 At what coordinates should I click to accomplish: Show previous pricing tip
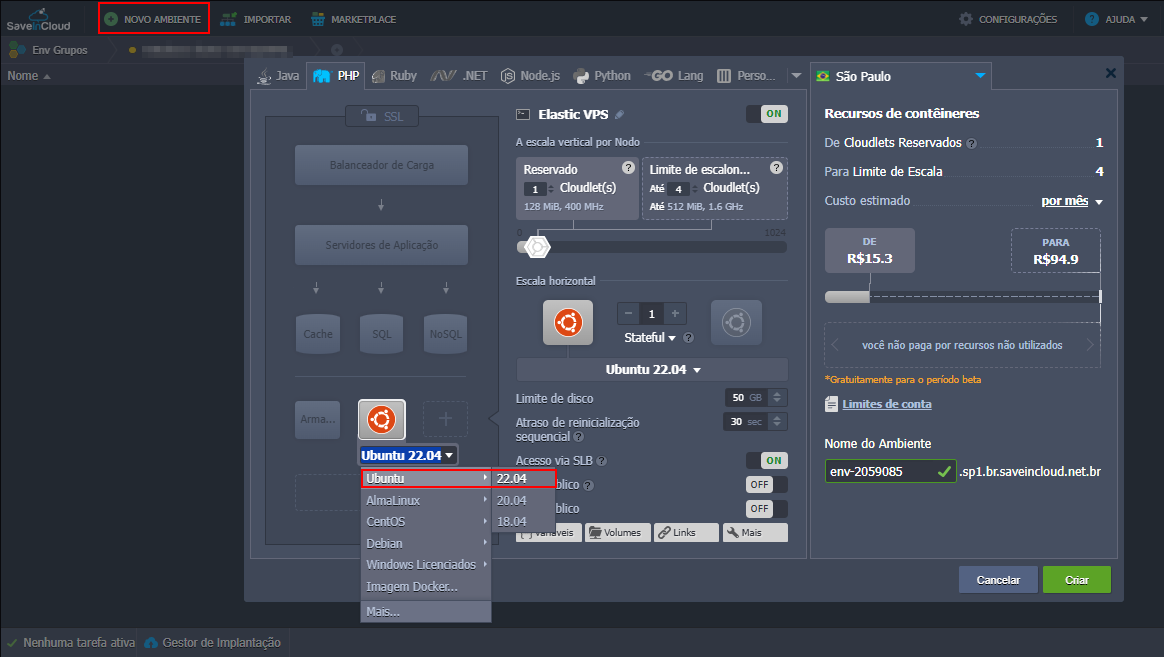(835, 344)
